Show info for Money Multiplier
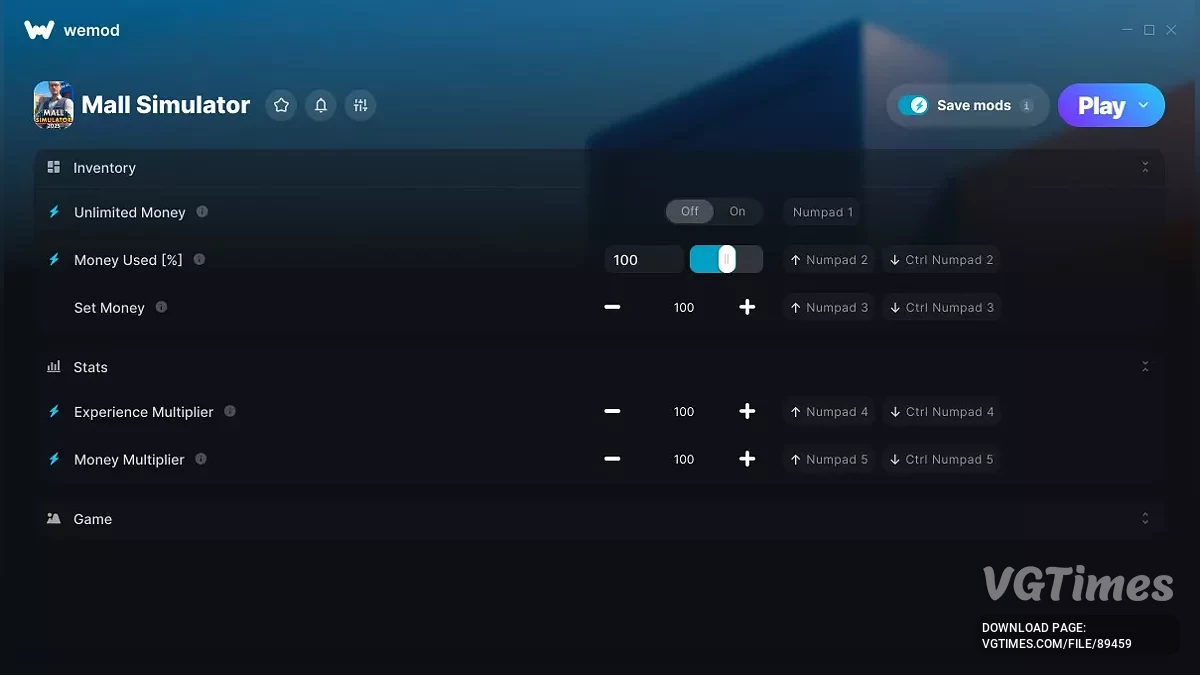This screenshot has width=1200, height=675. tap(201, 459)
